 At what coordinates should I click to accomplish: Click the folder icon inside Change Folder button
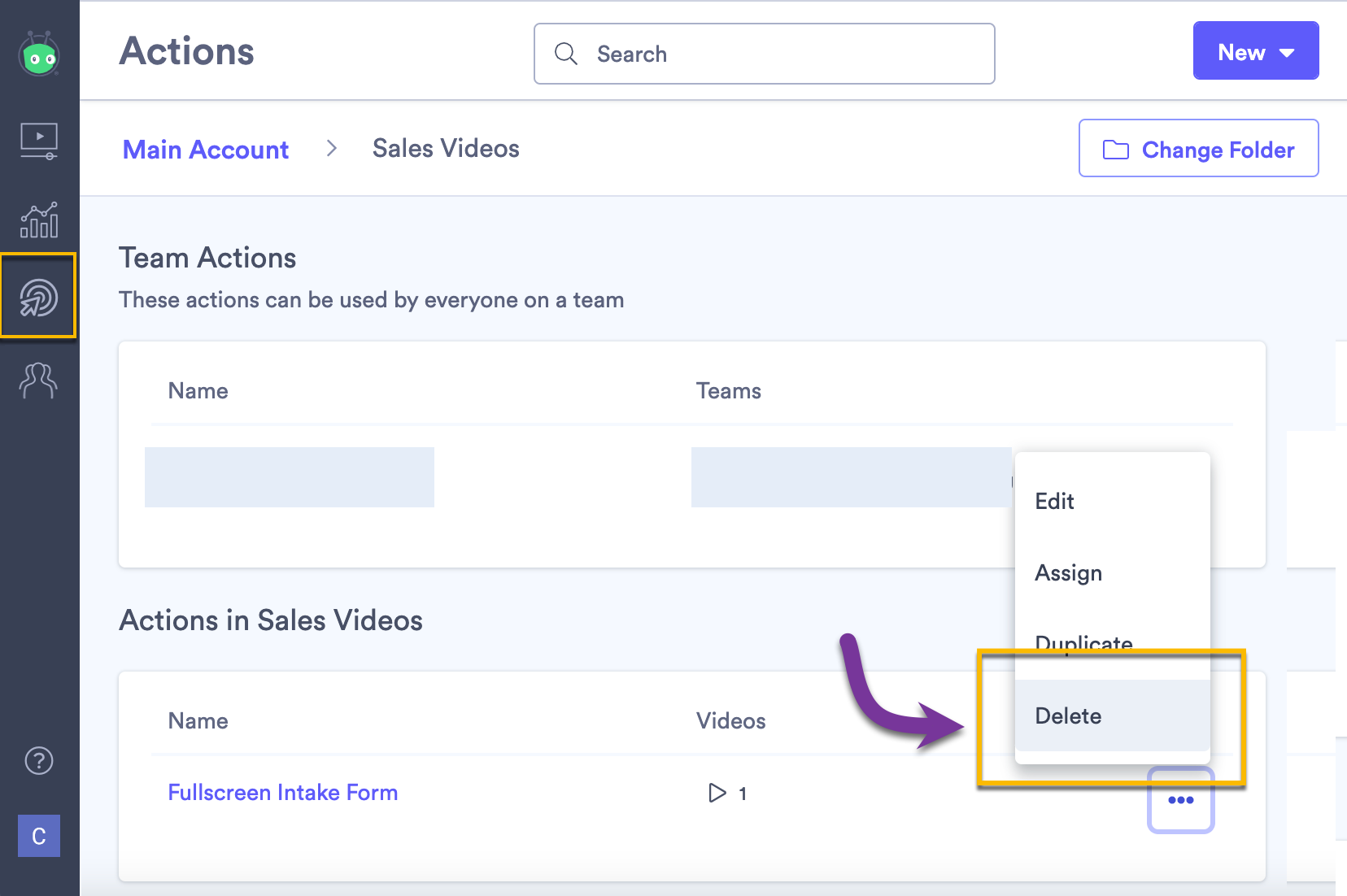pos(1116,149)
